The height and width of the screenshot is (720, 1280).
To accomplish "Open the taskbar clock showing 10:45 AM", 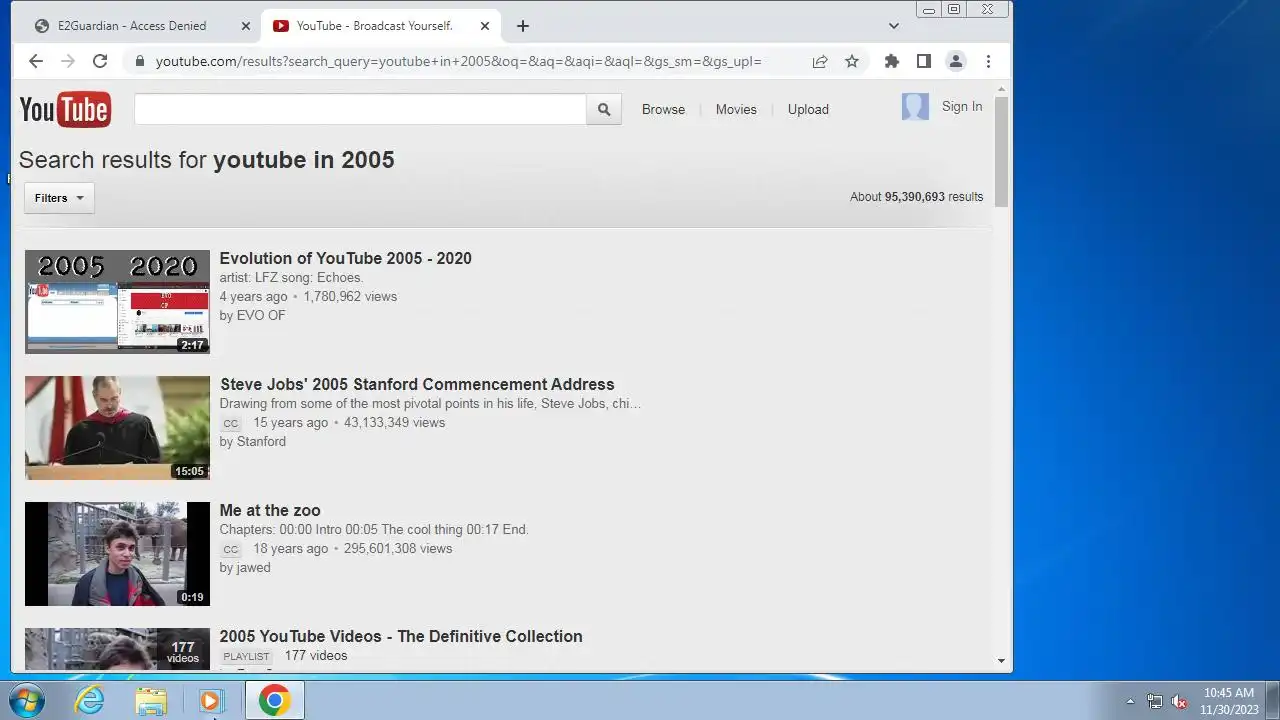I will [1229, 701].
